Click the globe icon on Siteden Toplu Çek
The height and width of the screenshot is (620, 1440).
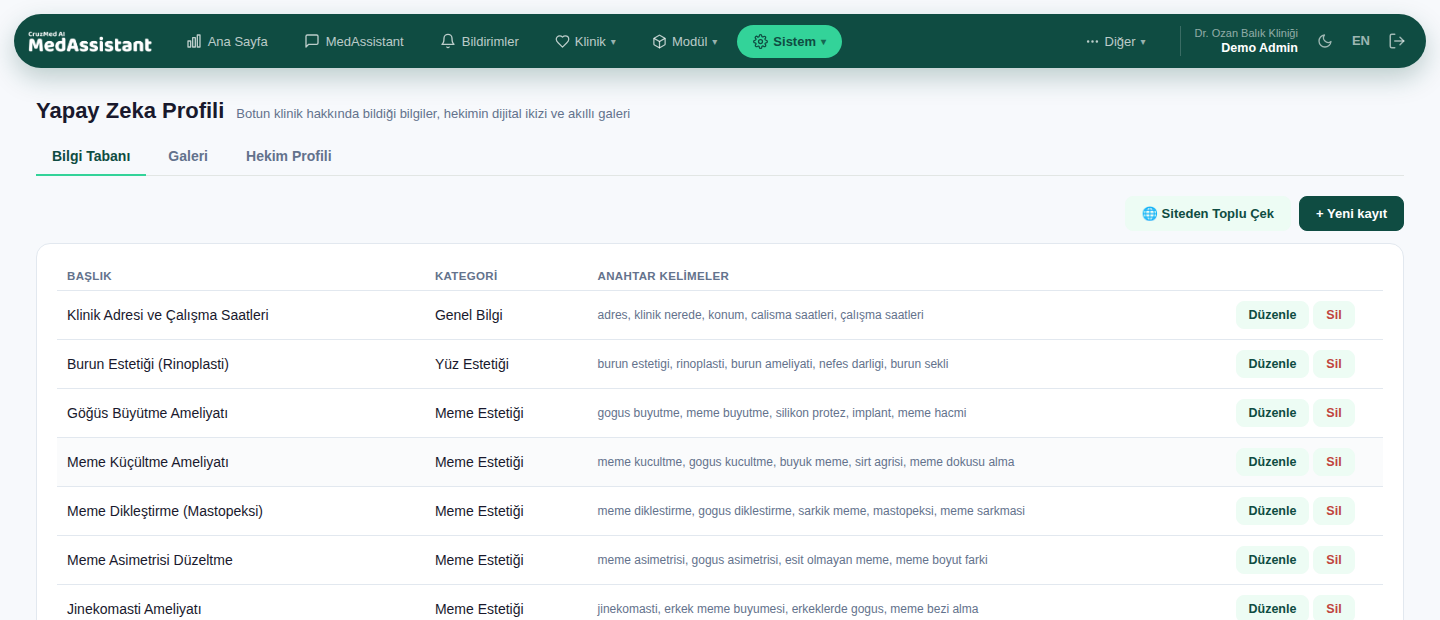tap(1150, 214)
